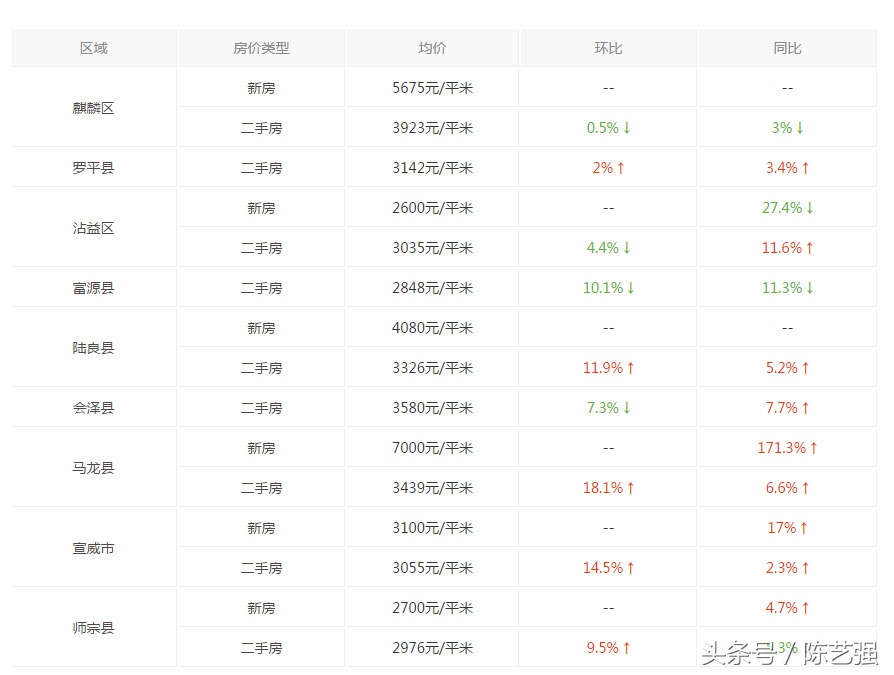The height and width of the screenshot is (675, 894).
Task: Select the 会泽县 region cell
Action: point(94,408)
